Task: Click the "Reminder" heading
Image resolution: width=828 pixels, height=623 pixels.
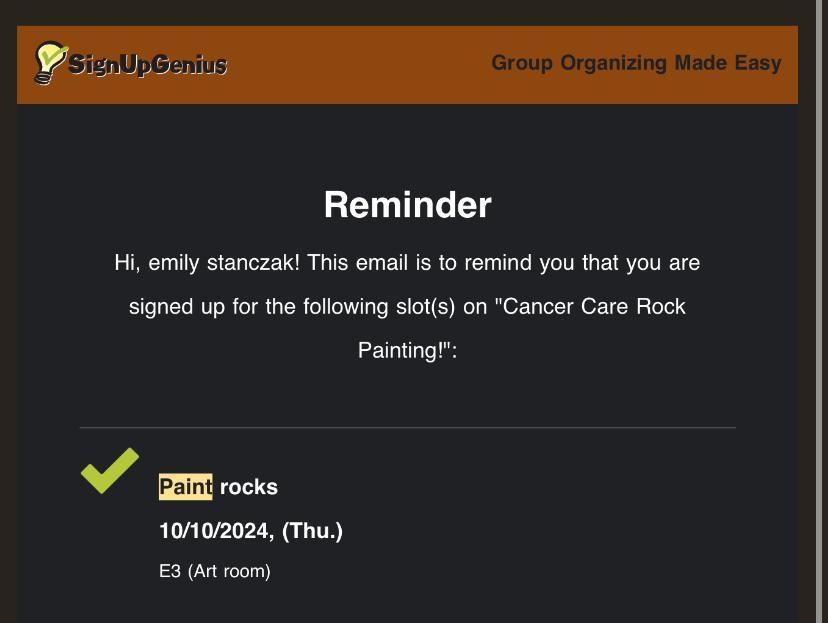Action: pos(407,205)
